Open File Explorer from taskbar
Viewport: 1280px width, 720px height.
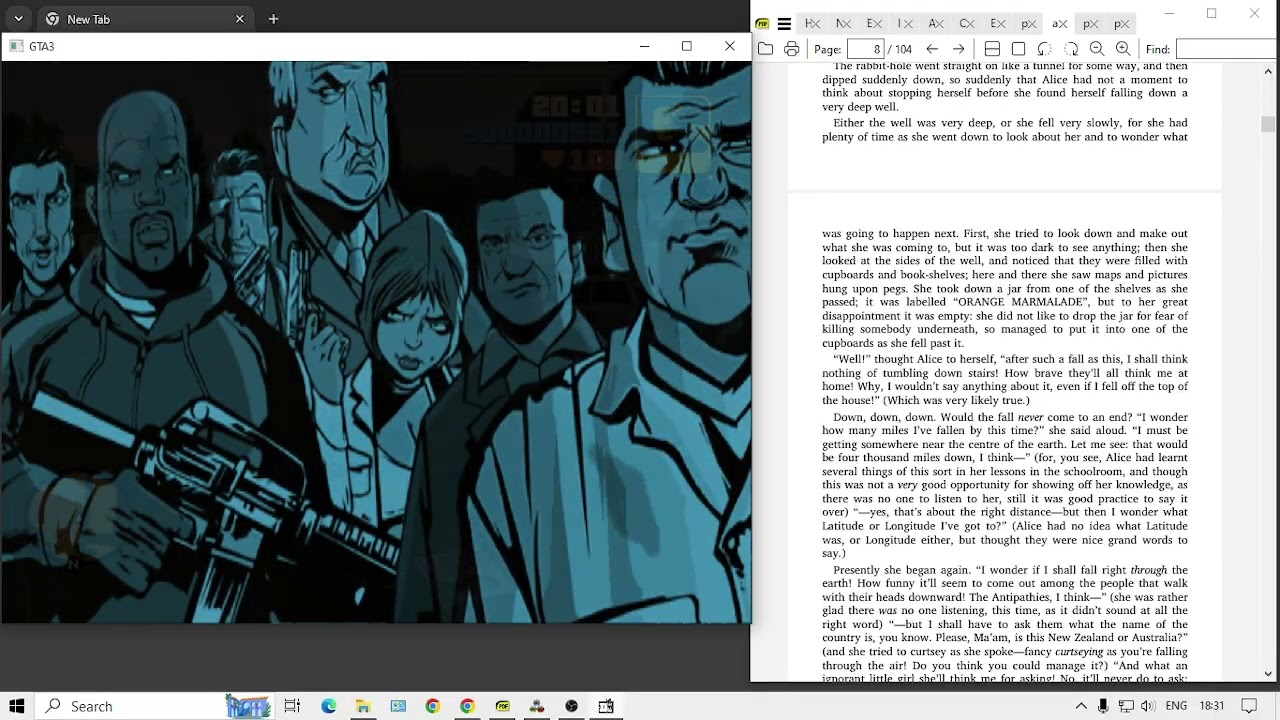click(x=363, y=706)
